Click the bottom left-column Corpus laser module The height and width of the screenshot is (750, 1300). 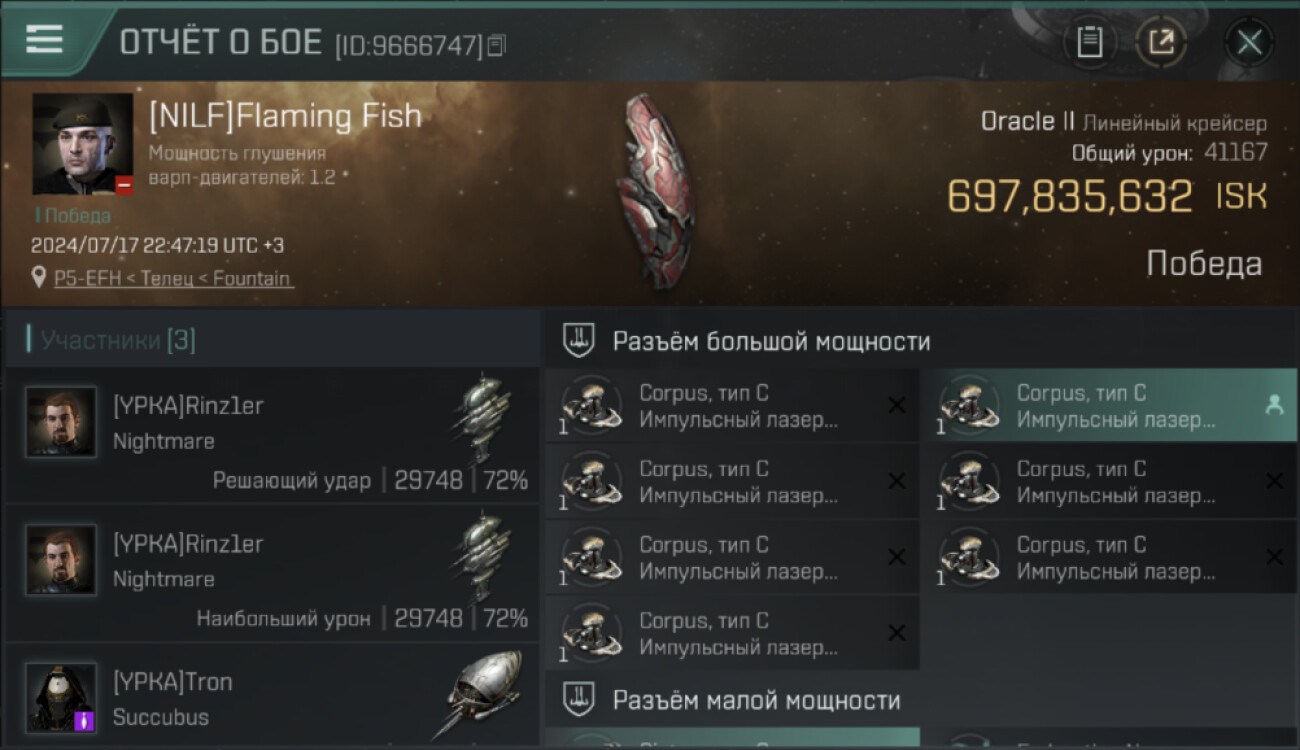coord(732,633)
